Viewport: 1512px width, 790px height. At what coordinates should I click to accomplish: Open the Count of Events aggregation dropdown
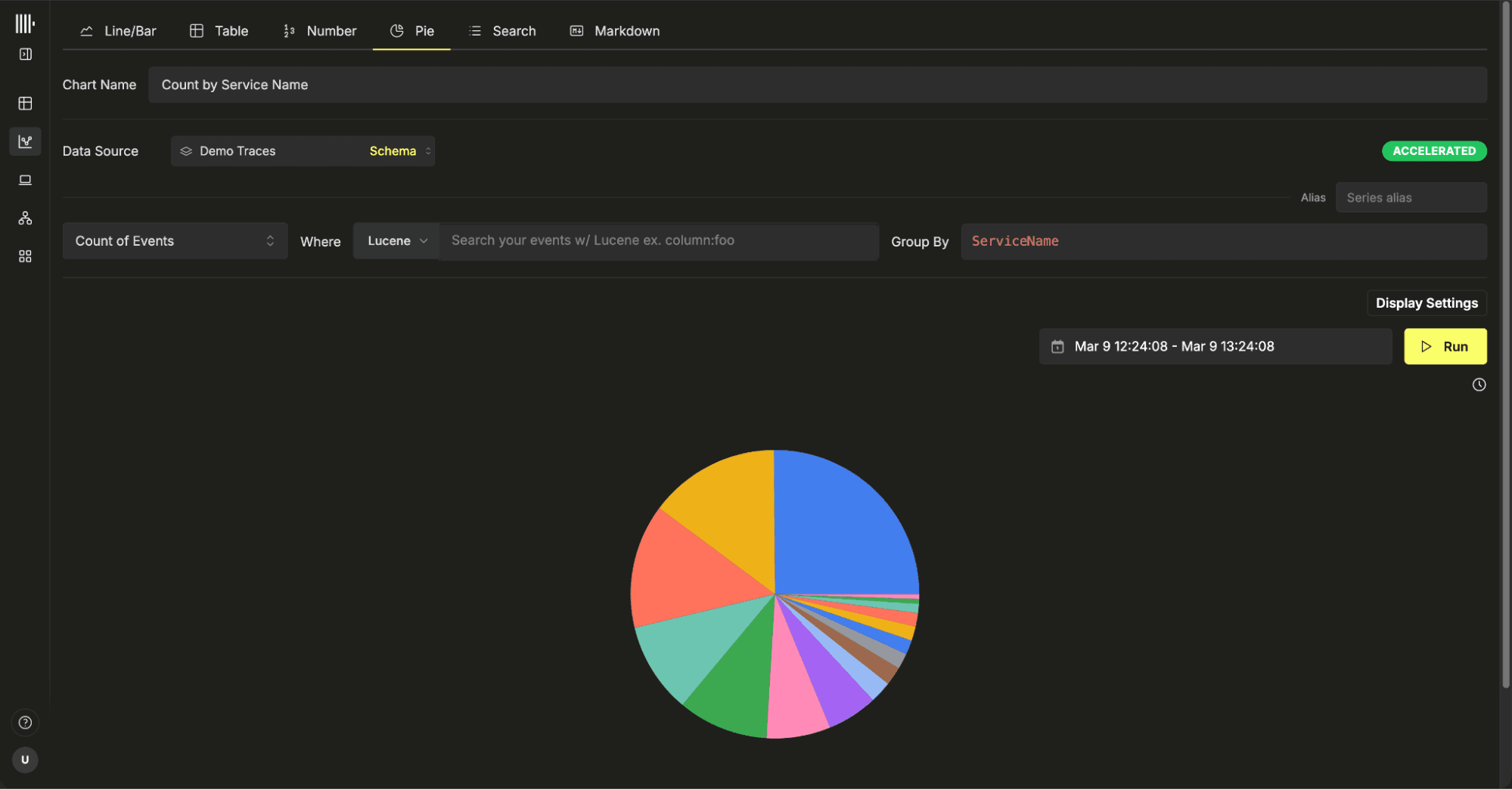(175, 241)
